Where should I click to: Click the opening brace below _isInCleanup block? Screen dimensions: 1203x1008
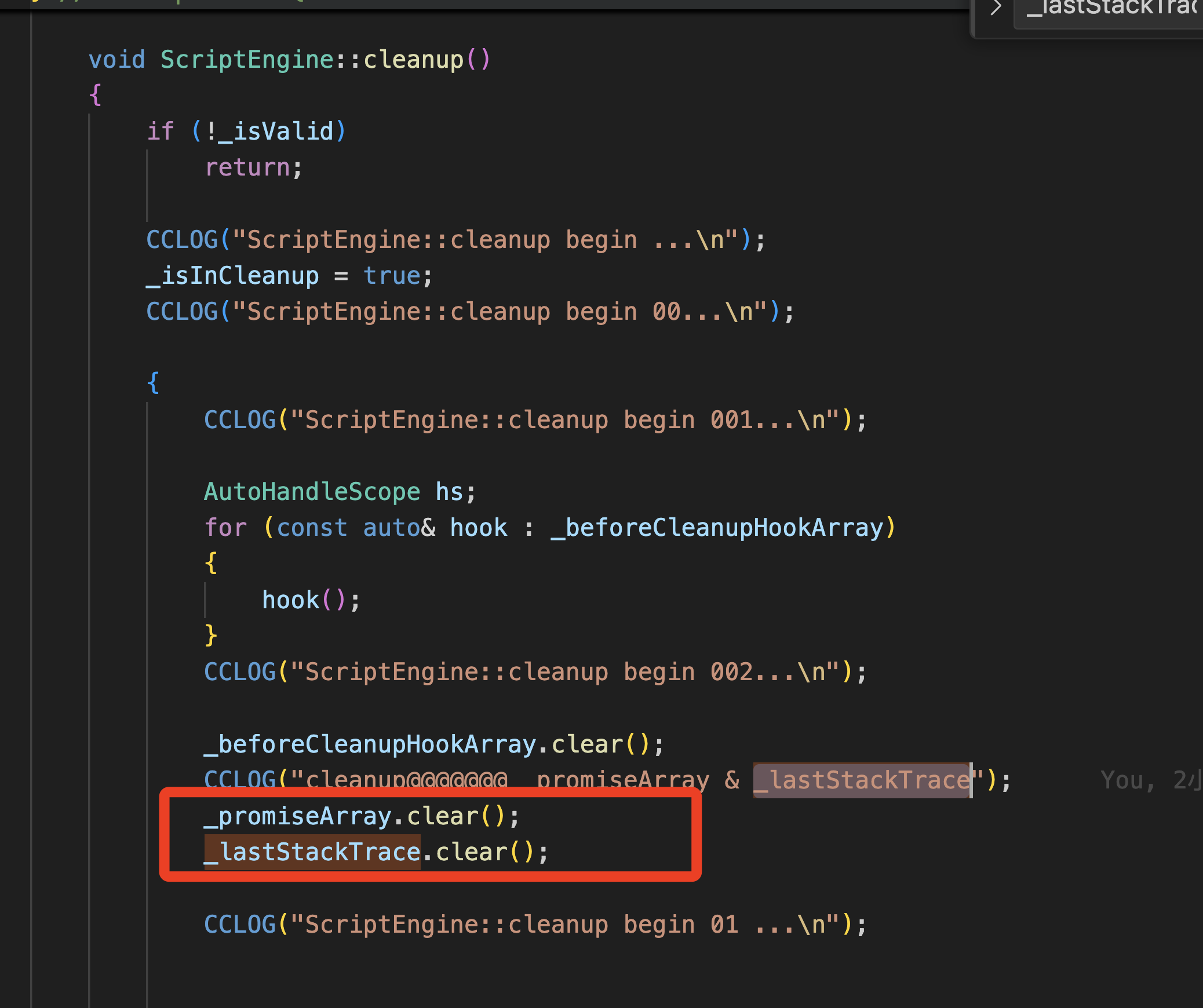pyautogui.click(x=153, y=383)
